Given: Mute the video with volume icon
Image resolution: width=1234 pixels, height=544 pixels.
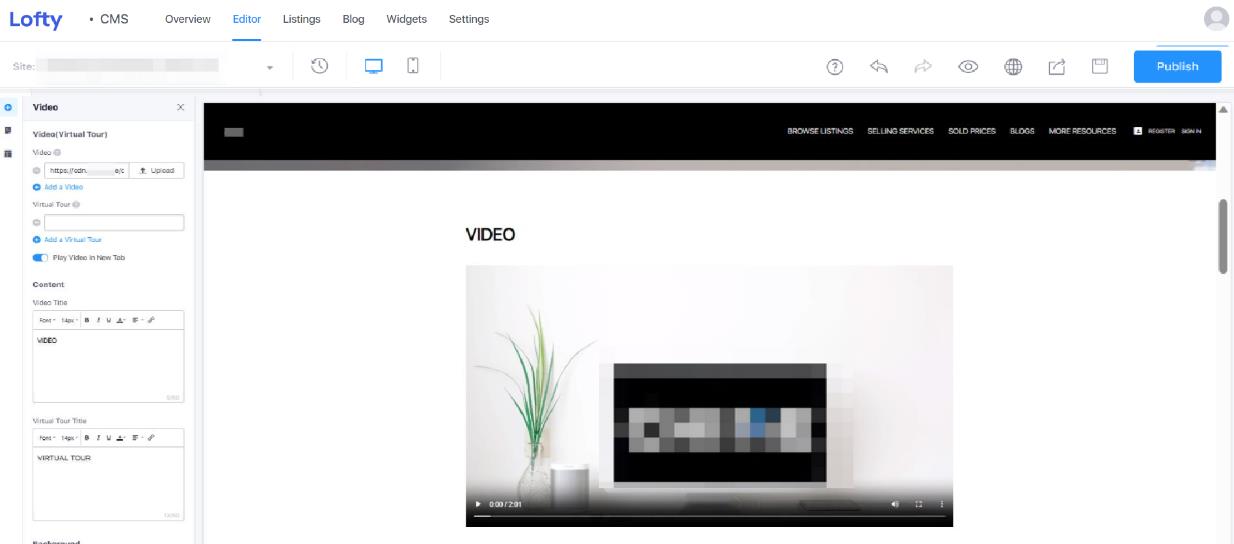Looking at the screenshot, I should (894, 504).
